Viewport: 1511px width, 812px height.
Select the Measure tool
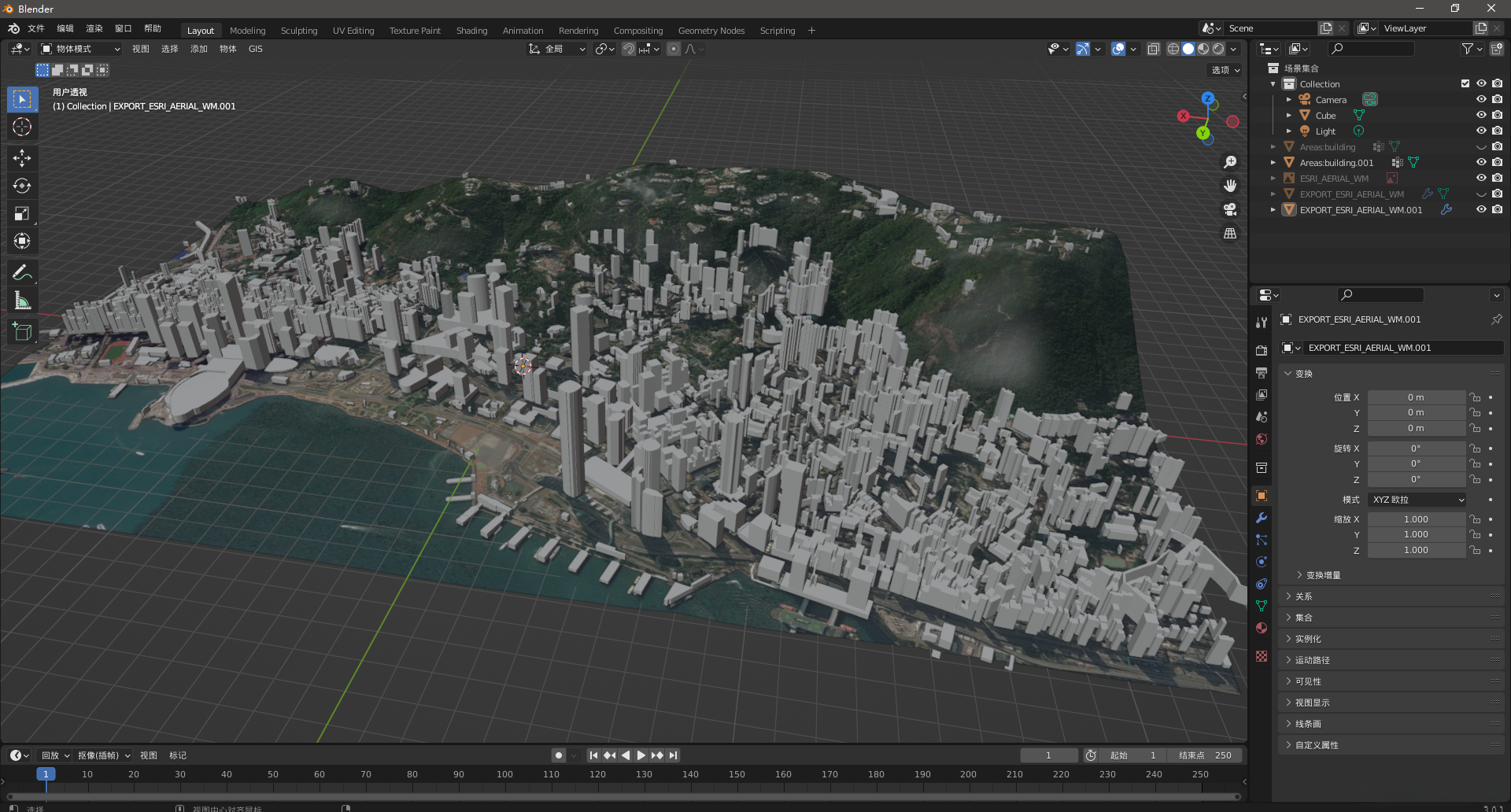tap(22, 301)
